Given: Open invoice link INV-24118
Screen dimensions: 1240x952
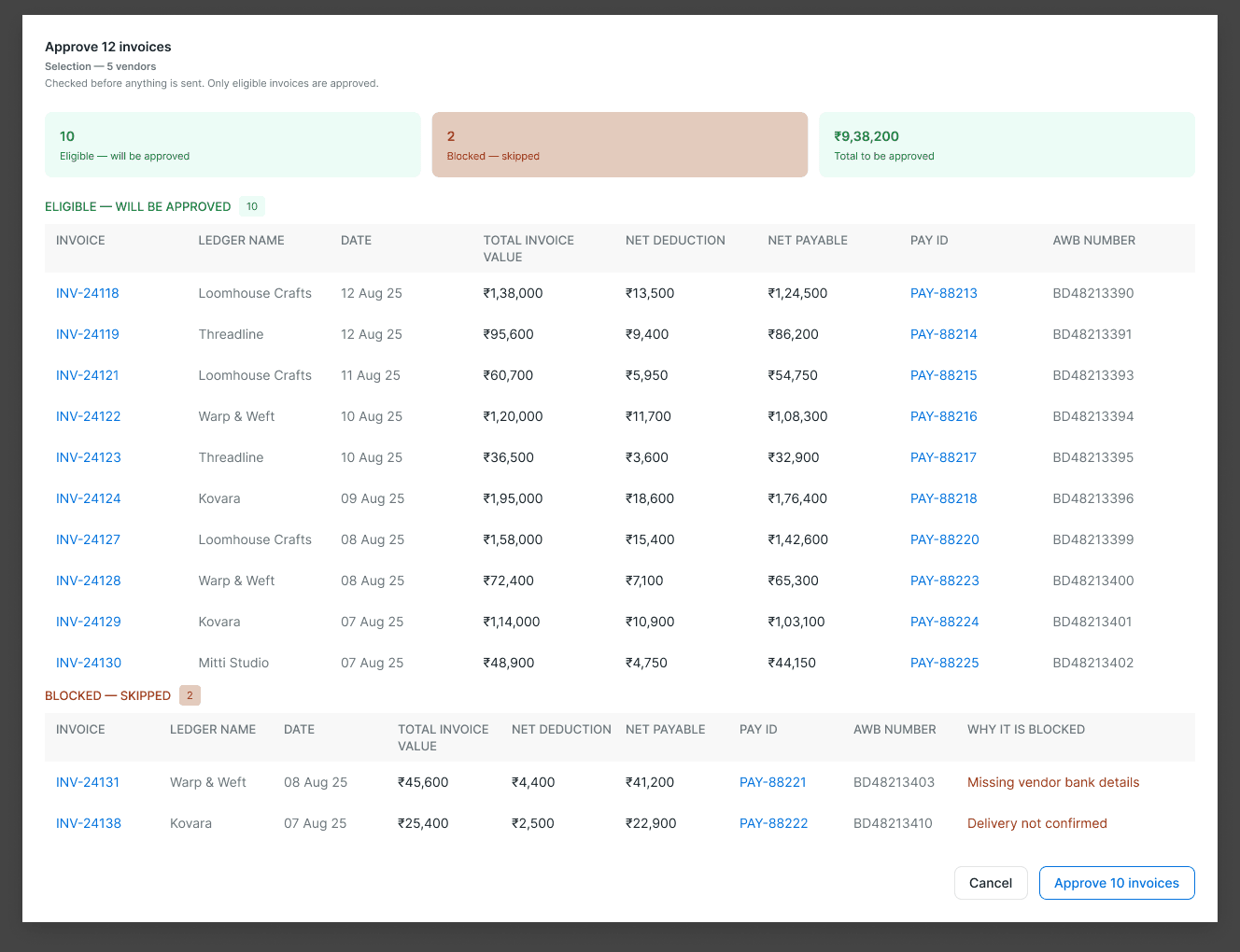Looking at the screenshot, I should pos(88,293).
